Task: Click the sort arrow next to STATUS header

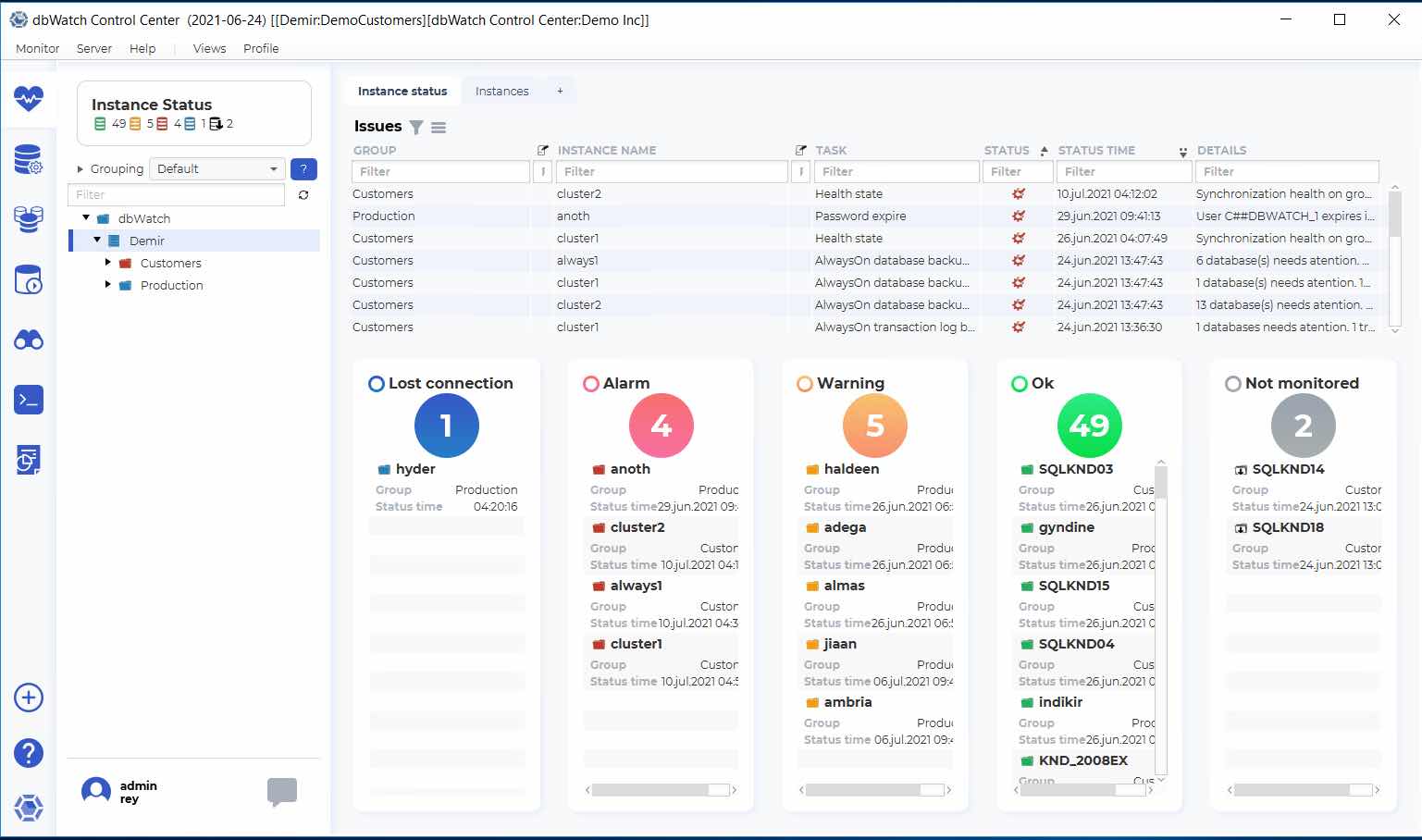Action: coord(1045,150)
